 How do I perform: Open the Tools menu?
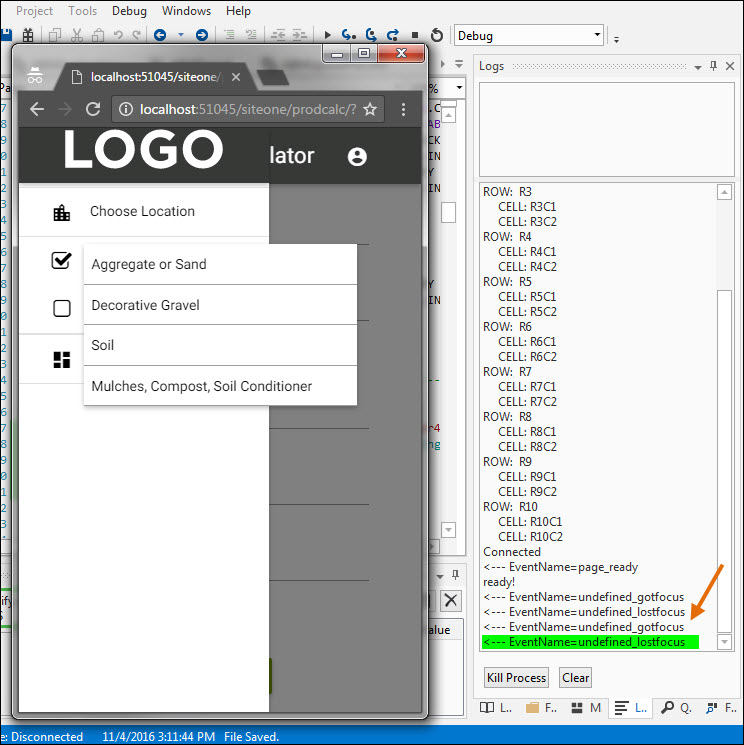tap(83, 10)
